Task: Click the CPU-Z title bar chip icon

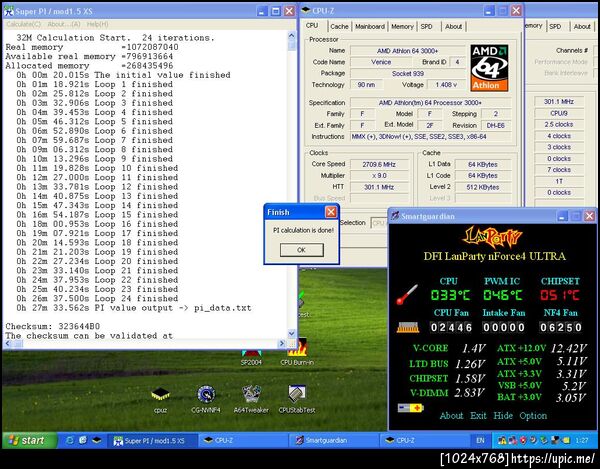Action: 306,10
